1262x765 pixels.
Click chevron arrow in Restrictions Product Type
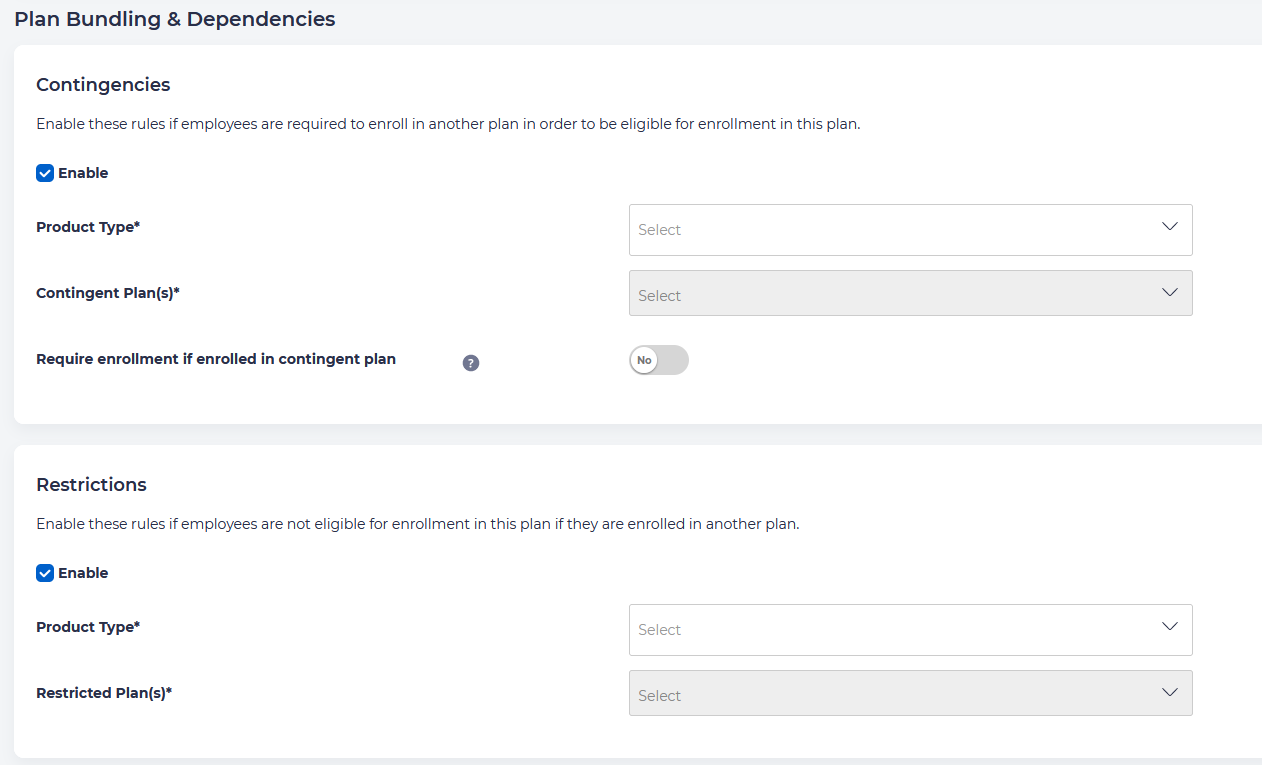[1170, 626]
